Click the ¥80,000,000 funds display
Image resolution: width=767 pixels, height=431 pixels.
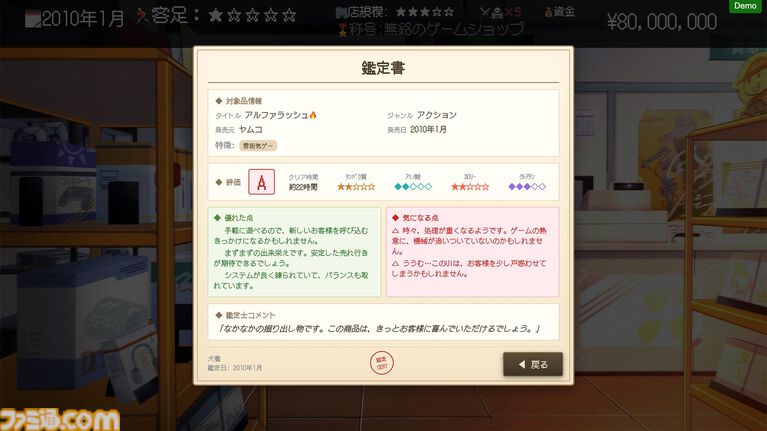coord(662,22)
